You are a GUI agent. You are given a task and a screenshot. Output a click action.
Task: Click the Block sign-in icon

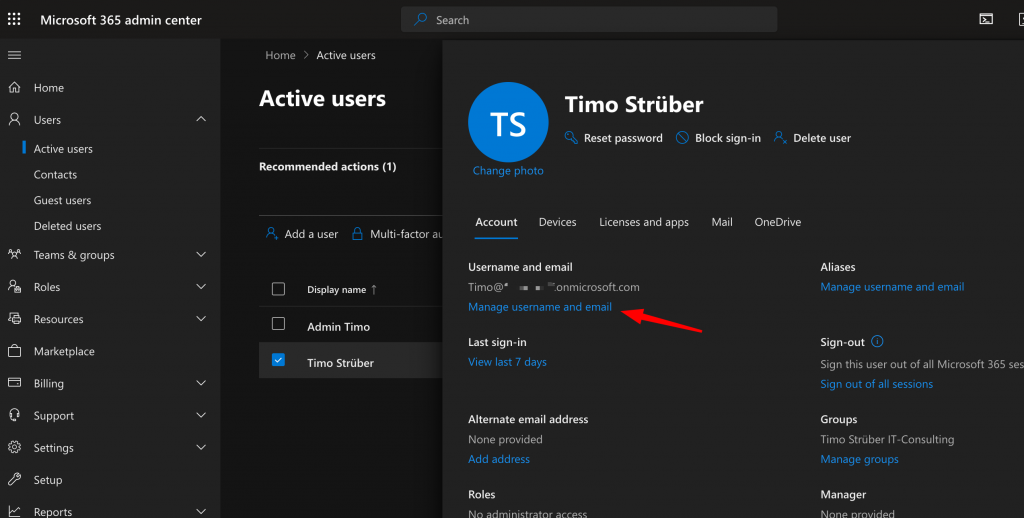pos(682,138)
